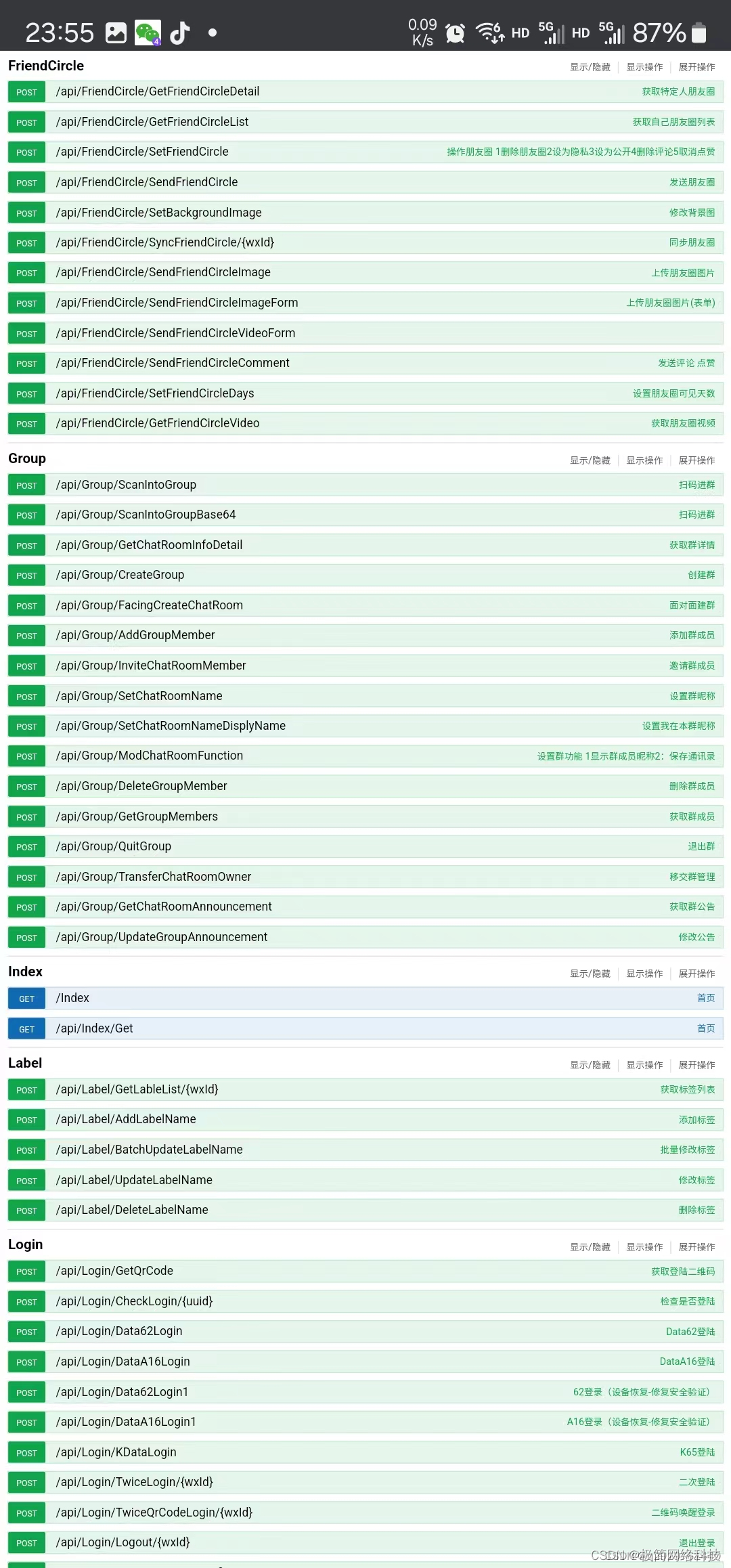The height and width of the screenshot is (1568, 731).
Task: Click POST badge for CreateGroup
Action: [x=26, y=575]
